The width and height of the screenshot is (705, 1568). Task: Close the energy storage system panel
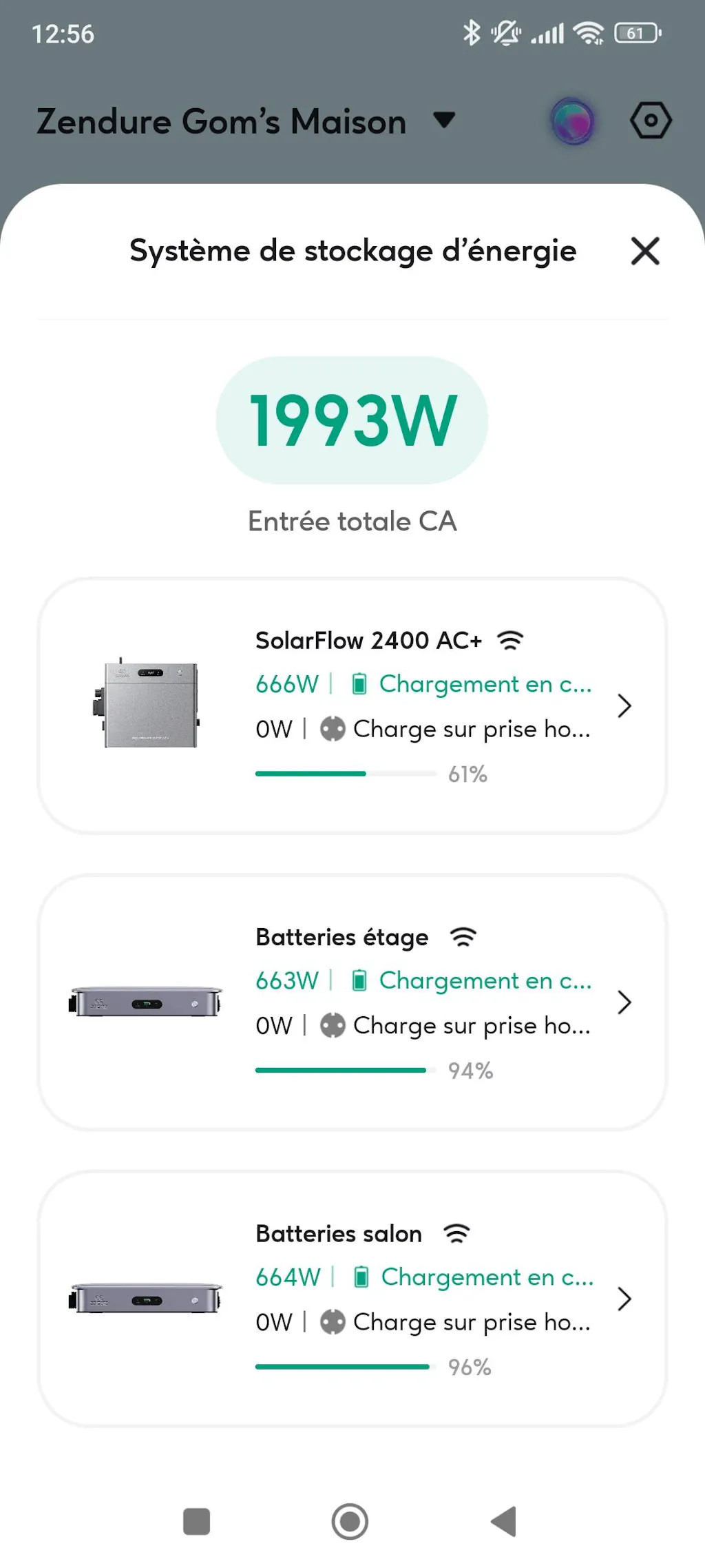645,251
